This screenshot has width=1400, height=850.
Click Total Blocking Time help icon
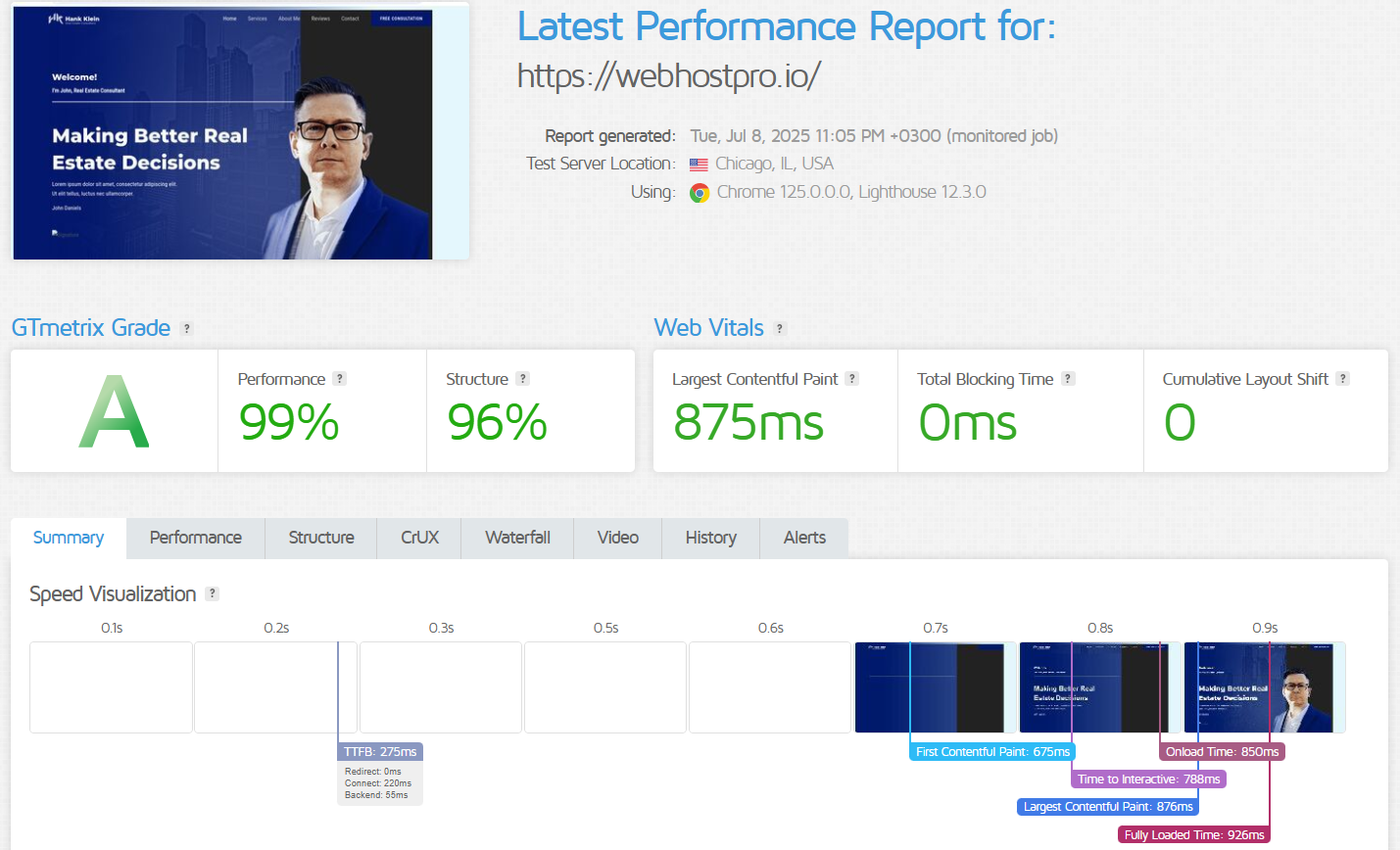click(x=1068, y=379)
